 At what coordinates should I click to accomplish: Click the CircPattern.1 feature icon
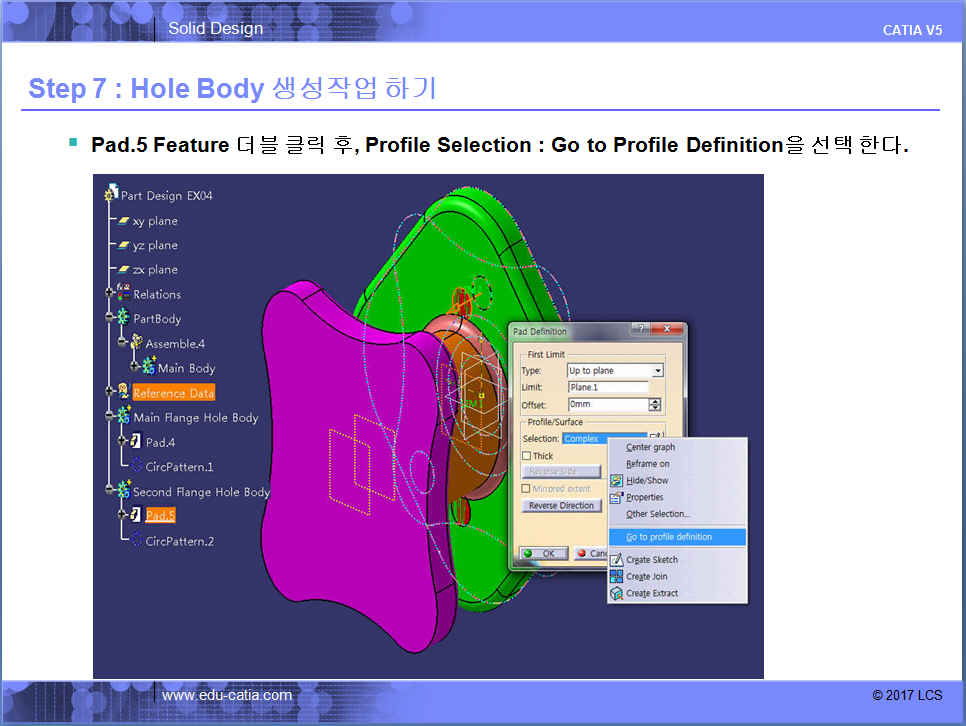coord(136,467)
